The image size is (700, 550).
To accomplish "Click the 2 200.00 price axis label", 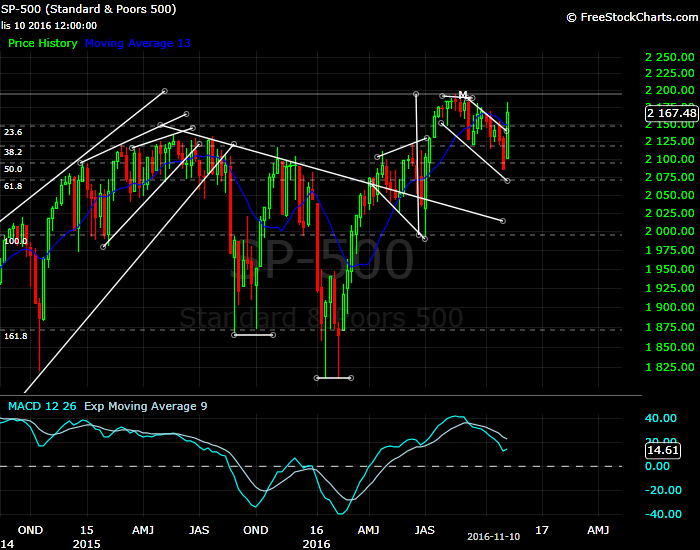I will [x=670, y=90].
